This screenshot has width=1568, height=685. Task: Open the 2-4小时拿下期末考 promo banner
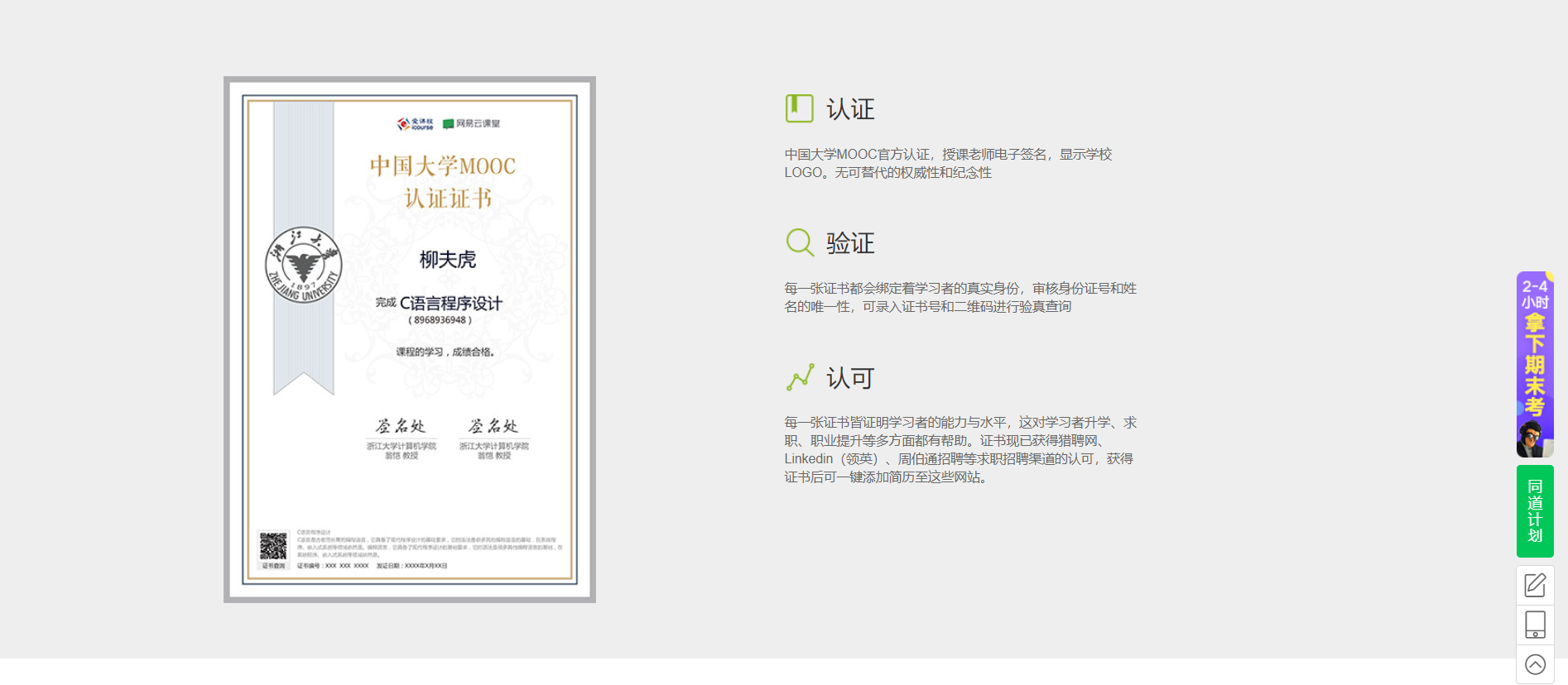click(x=1535, y=364)
